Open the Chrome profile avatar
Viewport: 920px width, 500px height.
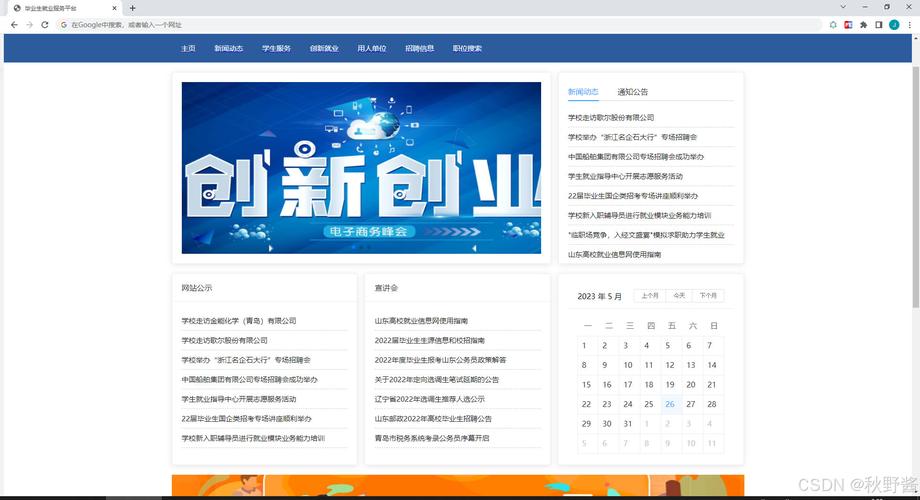coord(893,25)
